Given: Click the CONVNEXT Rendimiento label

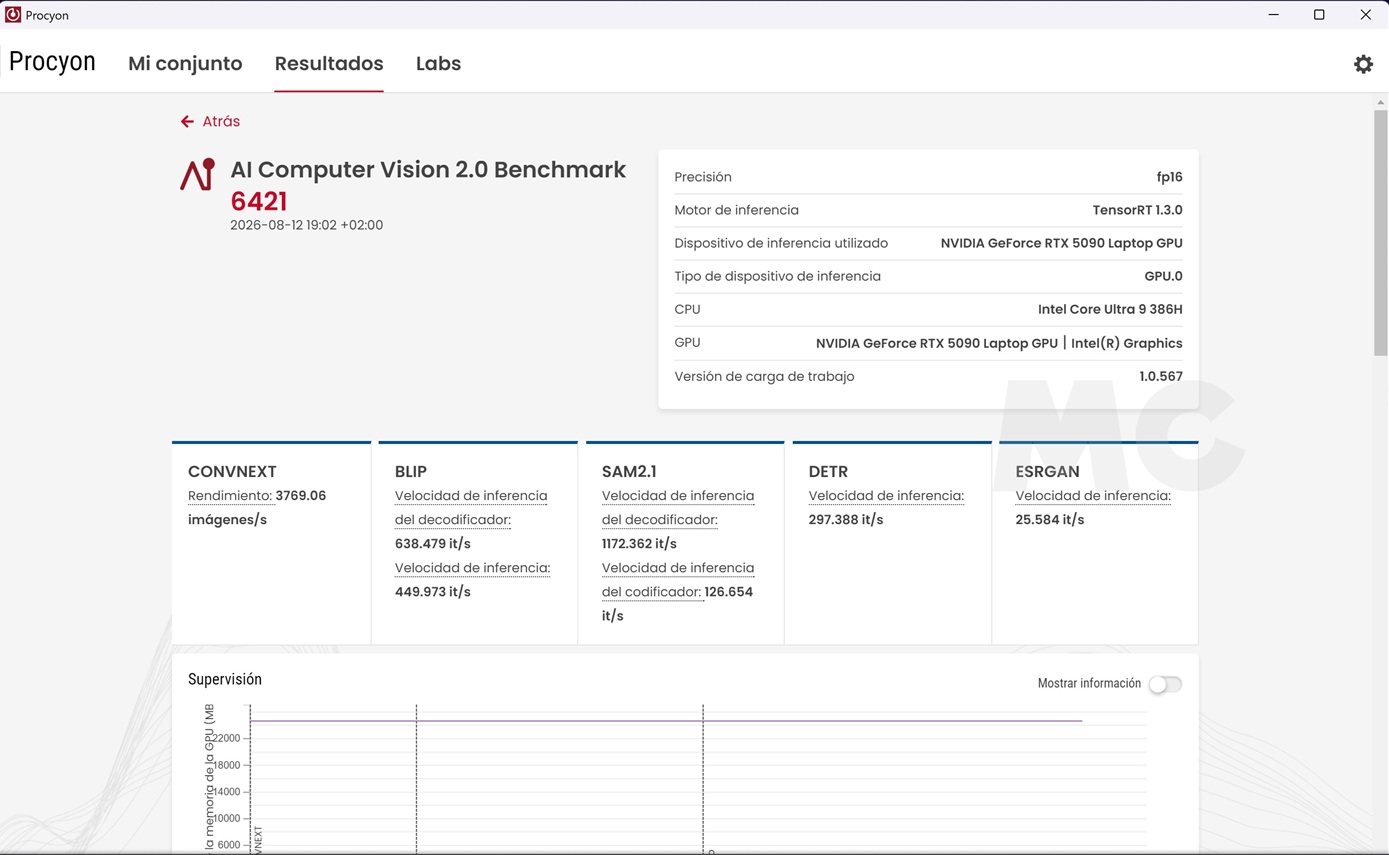Looking at the screenshot, I should pyautogui.click(x=230, y=496).
